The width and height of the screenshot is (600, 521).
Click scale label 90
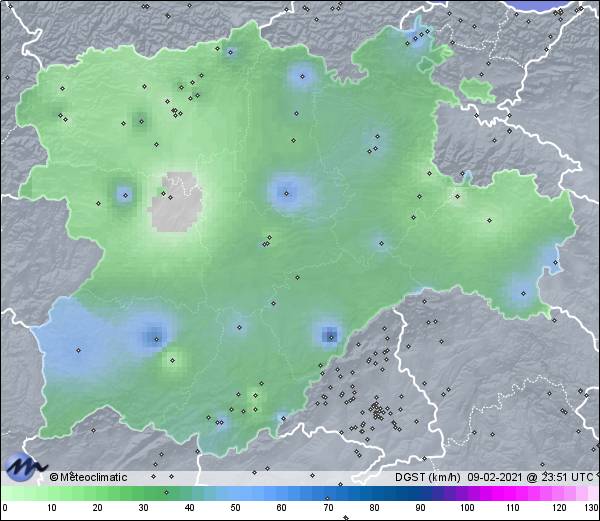tap(421, 508)
